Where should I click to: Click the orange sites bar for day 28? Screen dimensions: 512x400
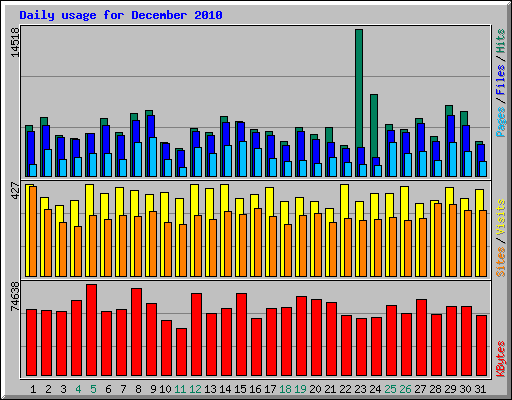pos(438,240)
